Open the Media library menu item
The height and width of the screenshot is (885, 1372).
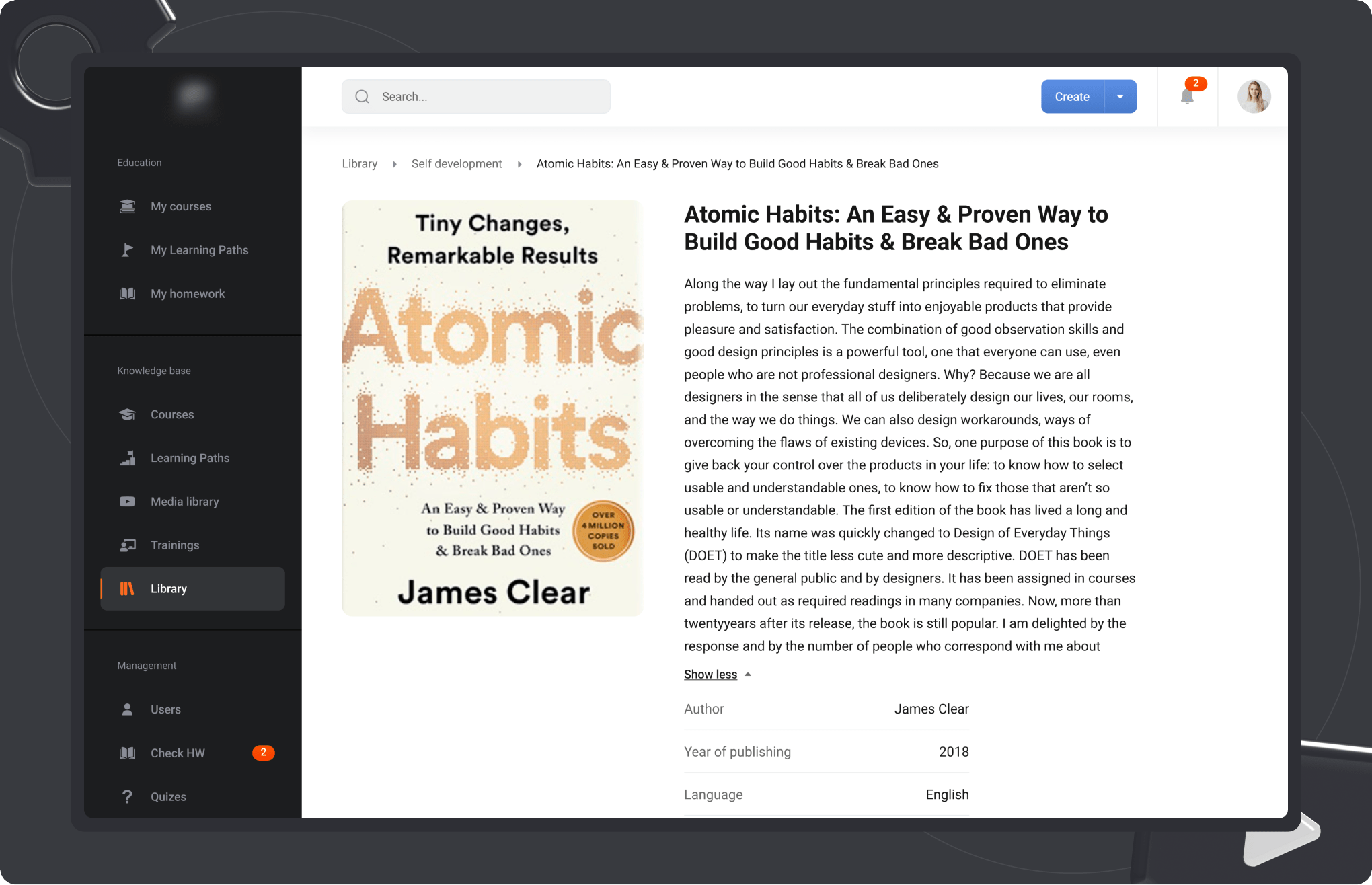click(192, 502)
